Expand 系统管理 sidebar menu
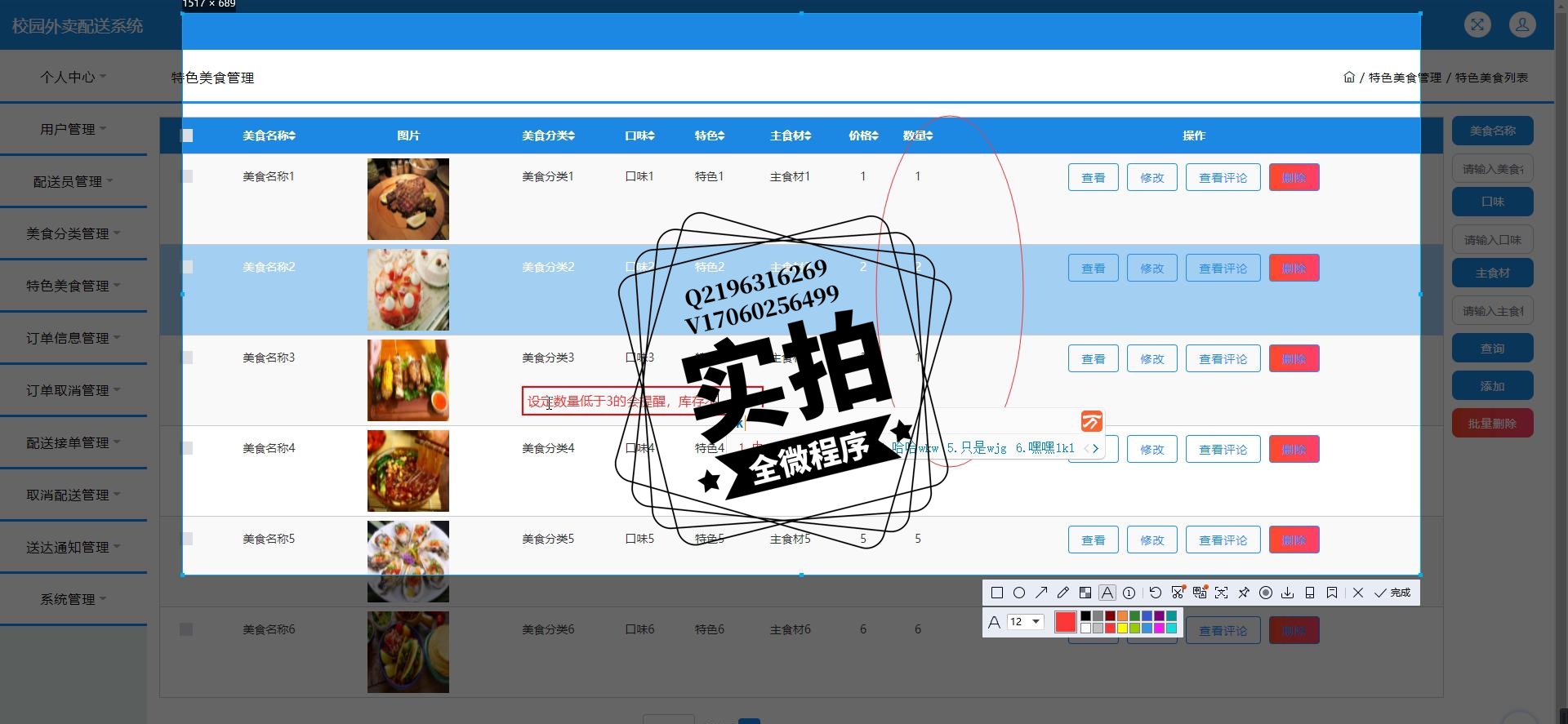 tap(73, 599)
